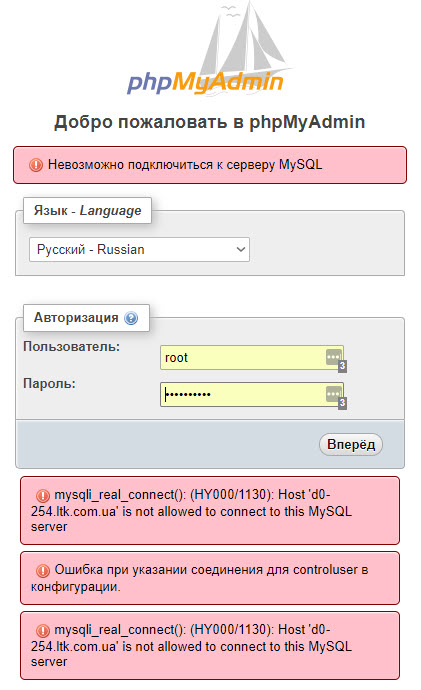Click the "Добро пожаловать в phpMyAdmin" heading
This screenshot has height=690, width=421.
click(x=210, y=122)
